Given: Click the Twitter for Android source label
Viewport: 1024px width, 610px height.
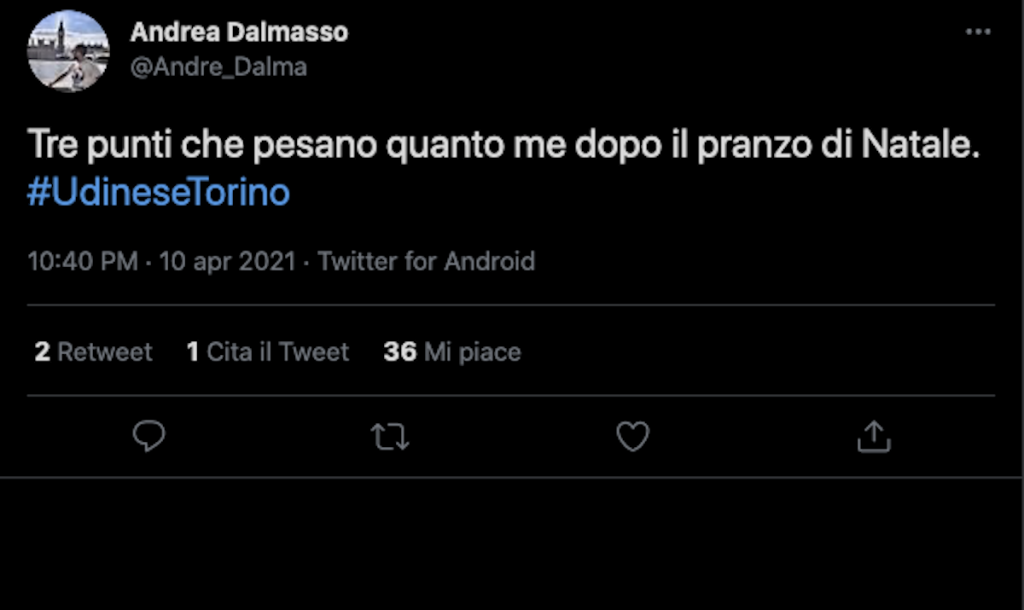Looking at the screenshot, I should (426, 261).
